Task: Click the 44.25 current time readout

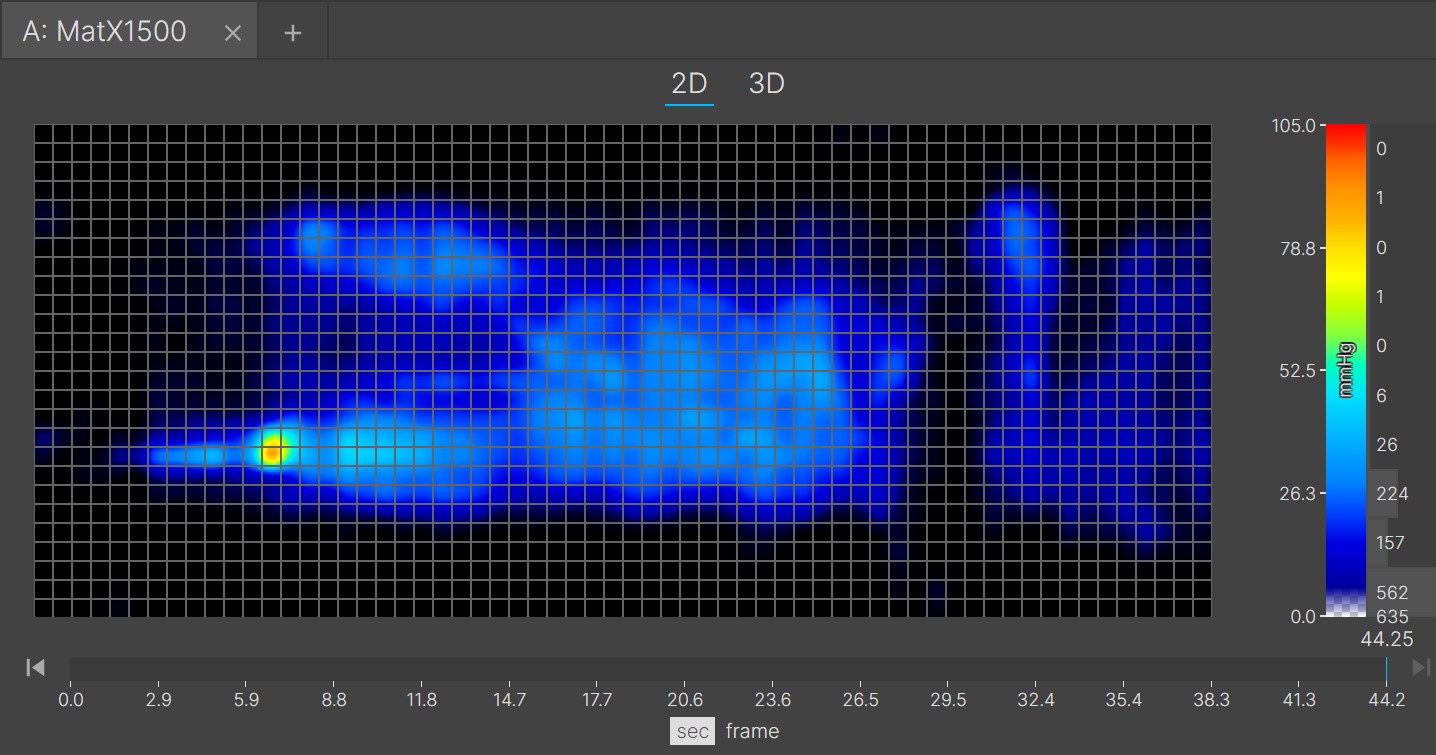Action: point(1386,640)
